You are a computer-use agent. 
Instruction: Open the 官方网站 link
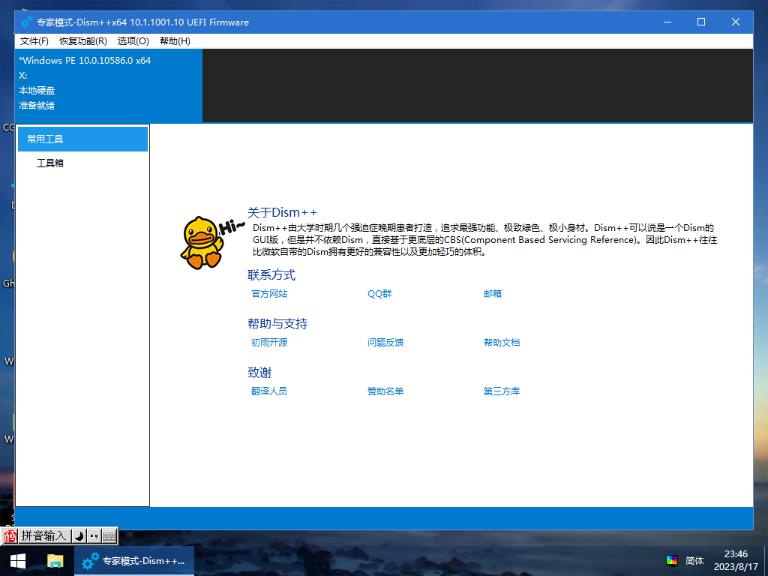[x=269, y=293]
